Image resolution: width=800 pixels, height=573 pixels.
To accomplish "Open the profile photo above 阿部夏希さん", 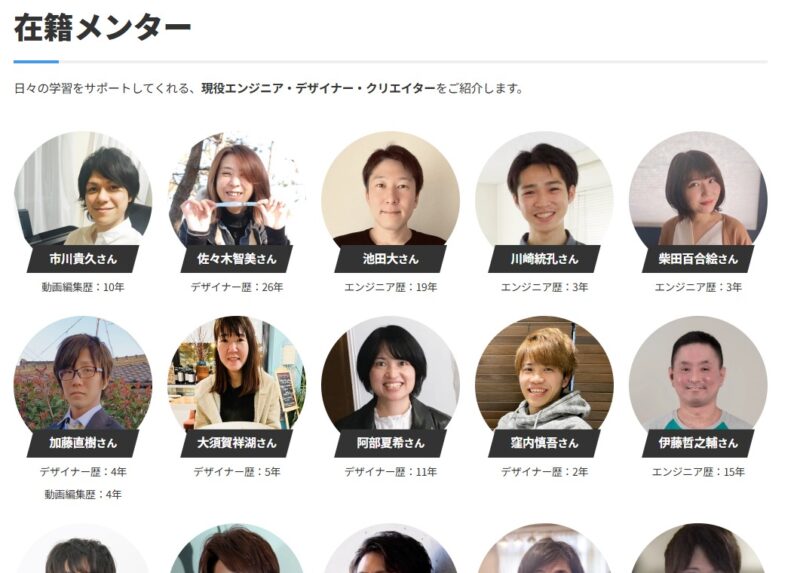I will click(x=390, y=373).
